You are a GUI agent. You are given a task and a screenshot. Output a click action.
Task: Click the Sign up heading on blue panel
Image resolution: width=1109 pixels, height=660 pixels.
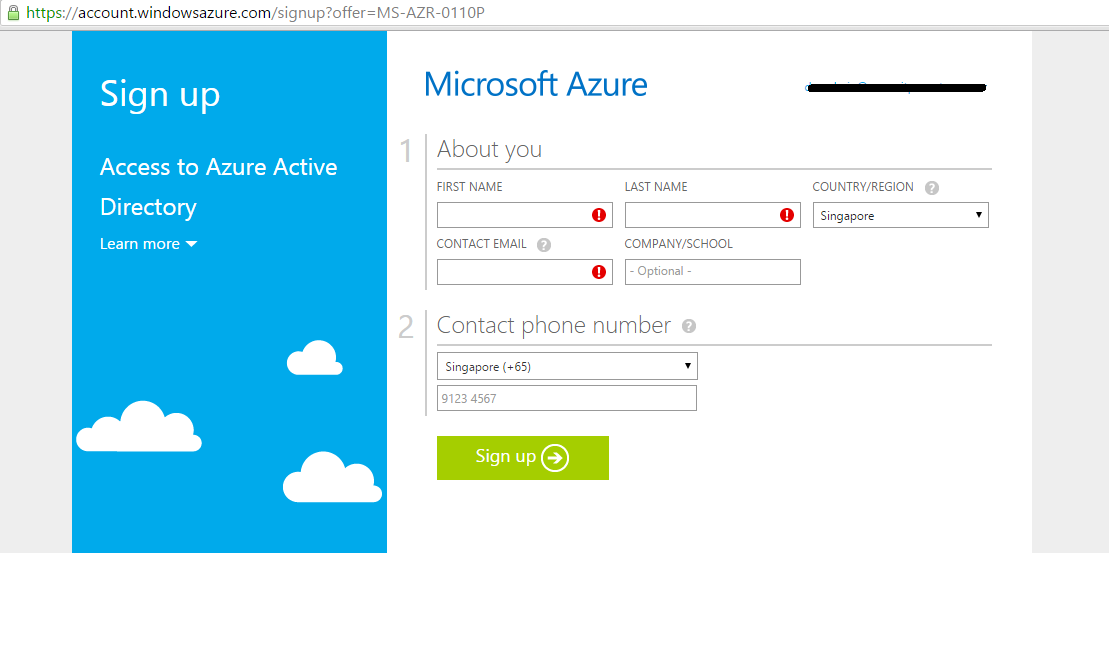[160, 94]
